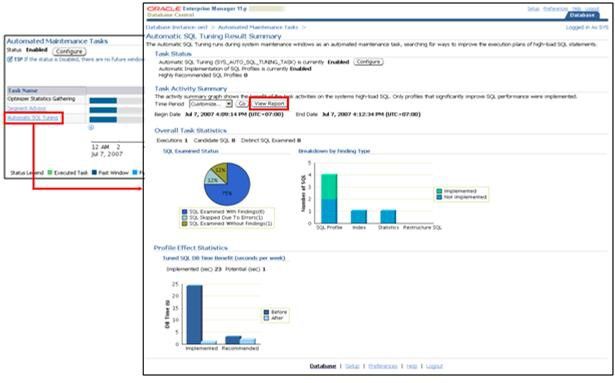Click the Optimizer Statistics Gathering row text
The image size is (615, 383).
pos(41,99)
